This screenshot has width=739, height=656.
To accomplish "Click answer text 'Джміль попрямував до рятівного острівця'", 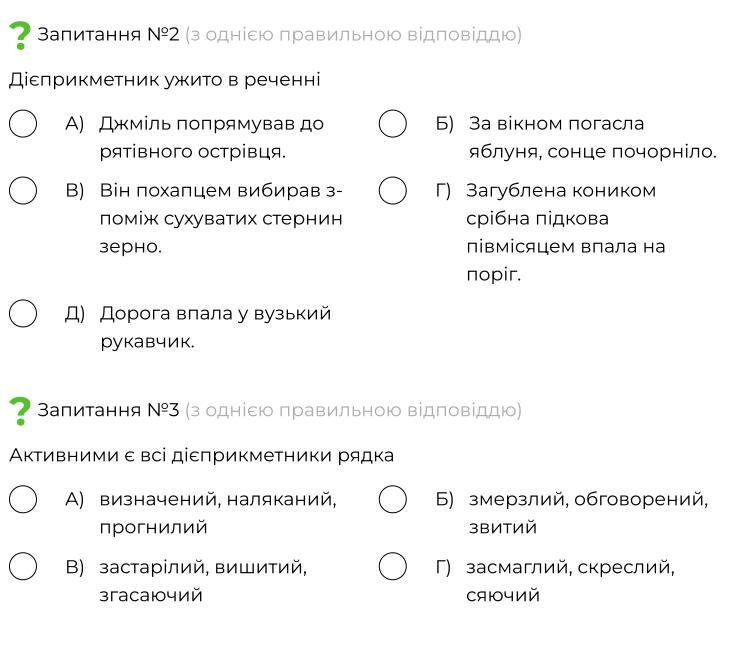I will (212, 138).
